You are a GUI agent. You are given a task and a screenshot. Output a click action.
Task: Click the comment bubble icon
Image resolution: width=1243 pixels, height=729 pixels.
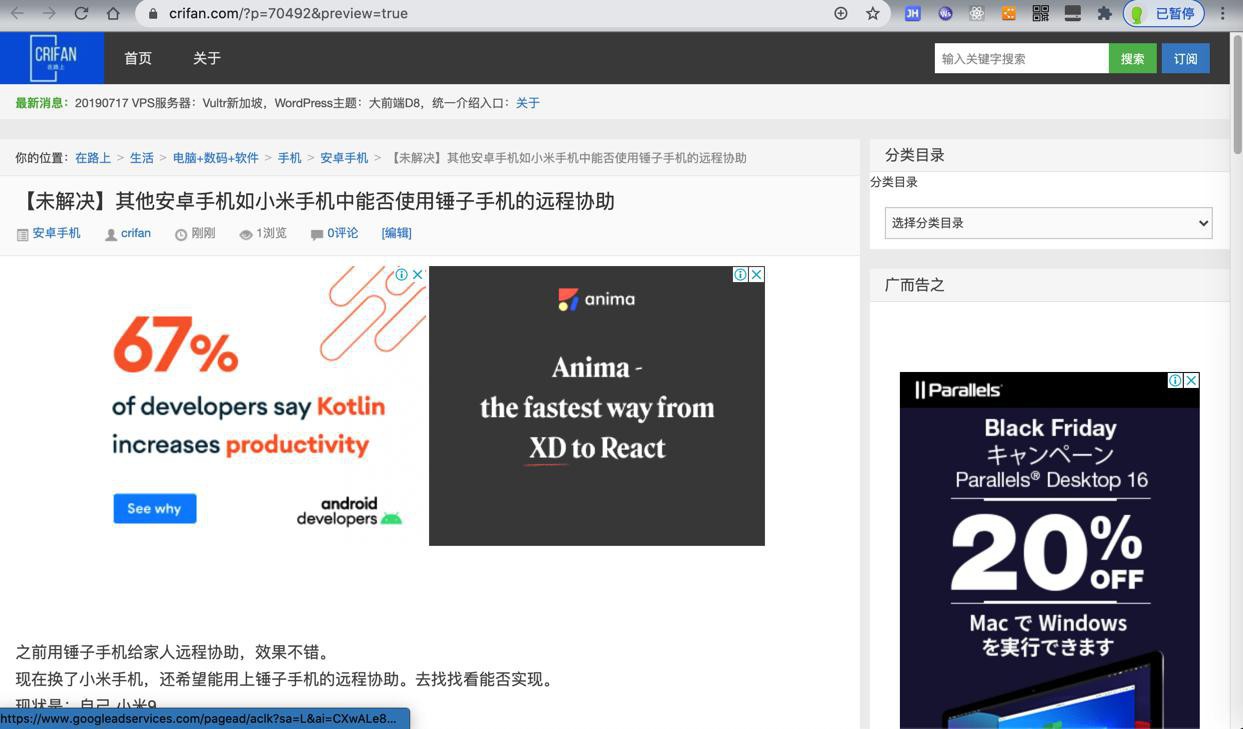point(317,234)
